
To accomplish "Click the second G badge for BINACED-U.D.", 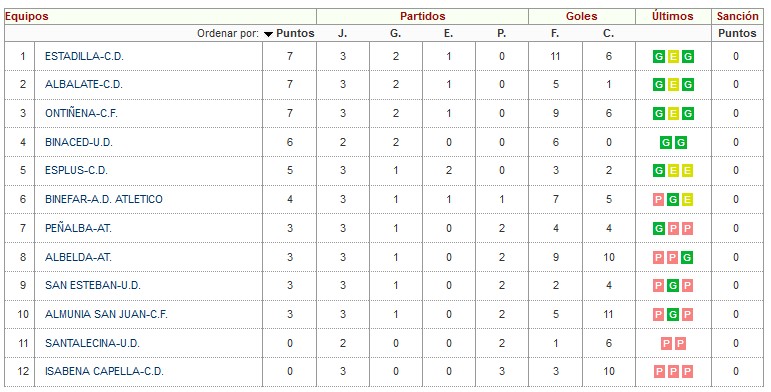I will tap(681, 143).
